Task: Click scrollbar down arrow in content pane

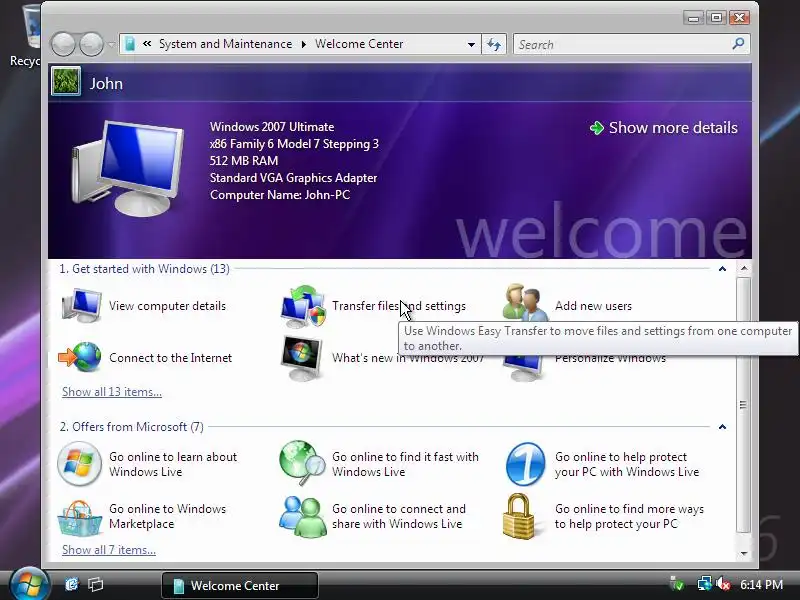Action: 744,553
